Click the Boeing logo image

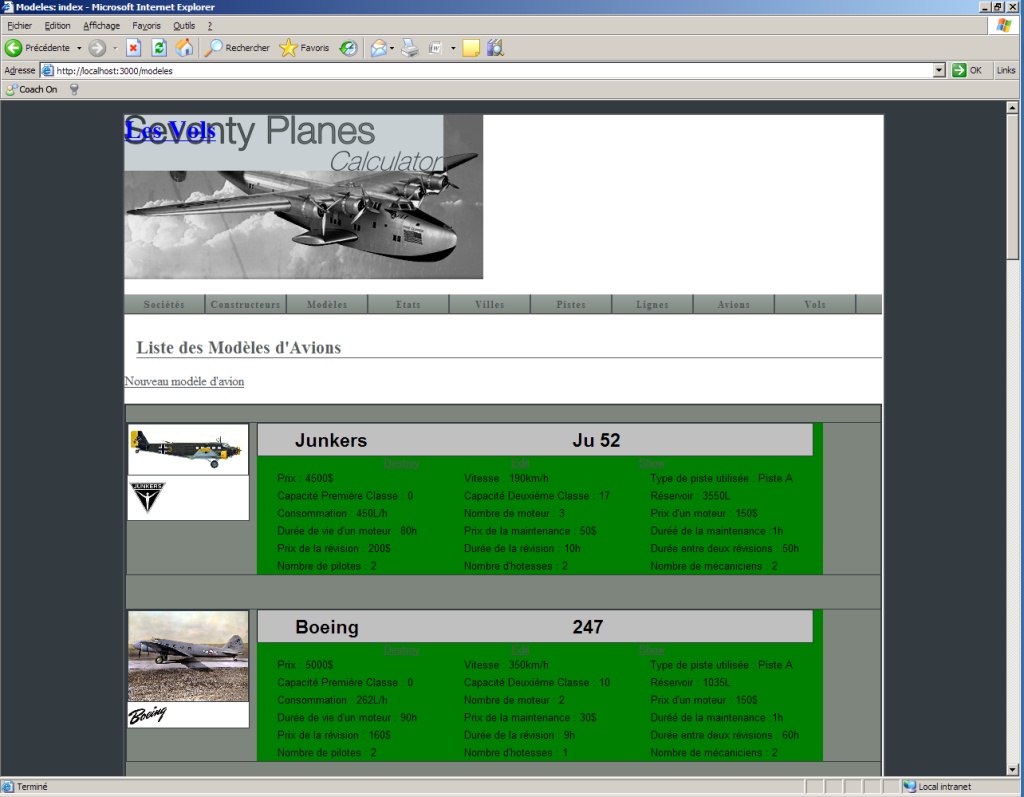148,715
